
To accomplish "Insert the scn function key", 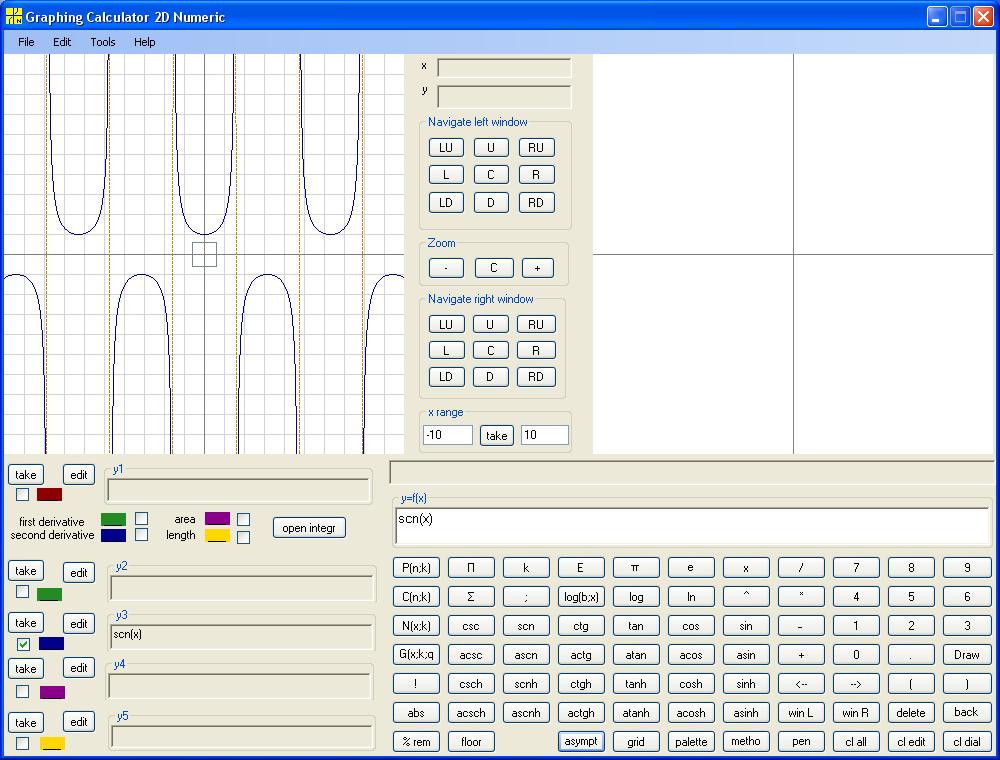I will pos(526,626).
